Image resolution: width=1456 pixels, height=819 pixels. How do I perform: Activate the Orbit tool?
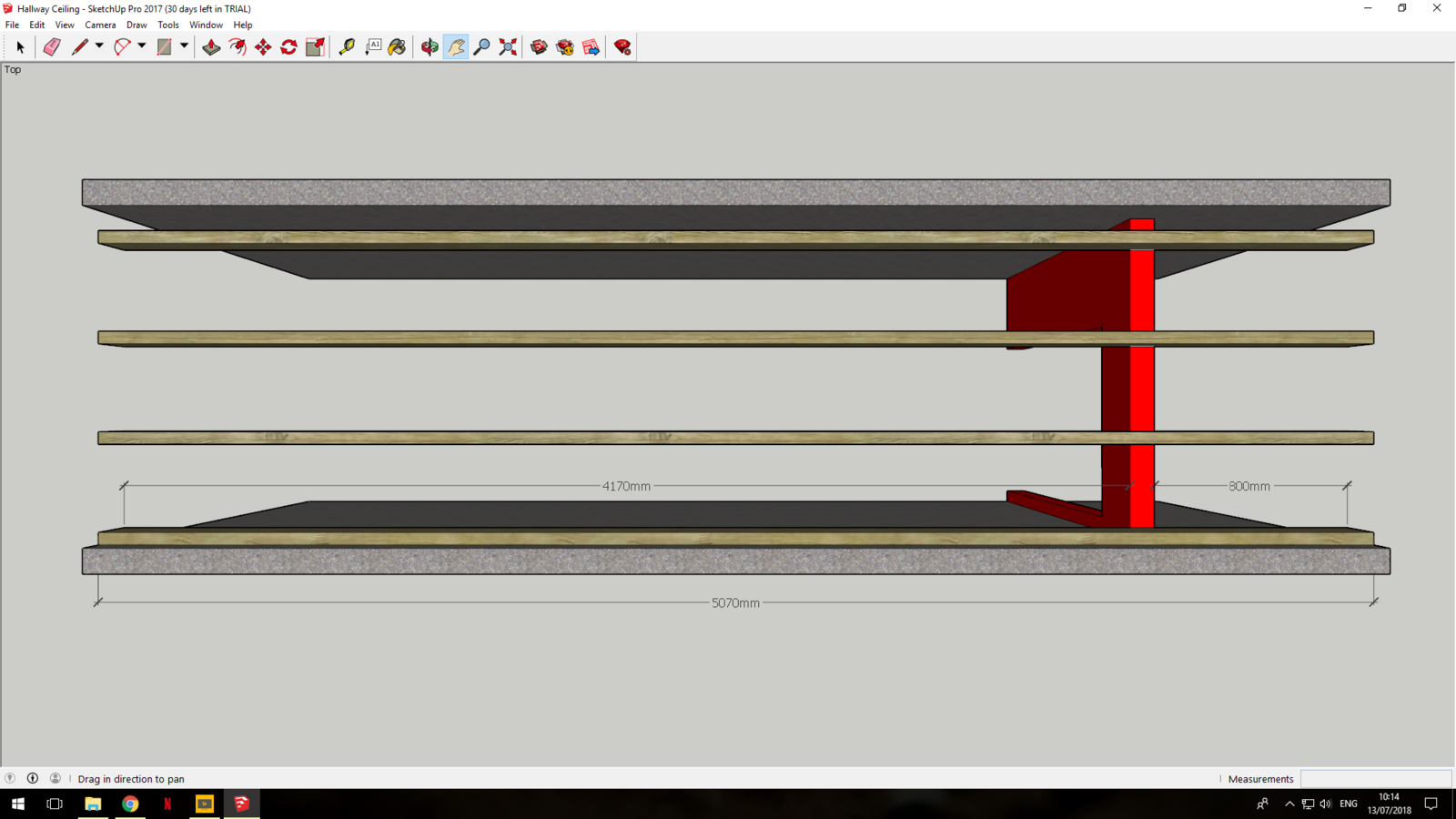(x=430, y=47)
